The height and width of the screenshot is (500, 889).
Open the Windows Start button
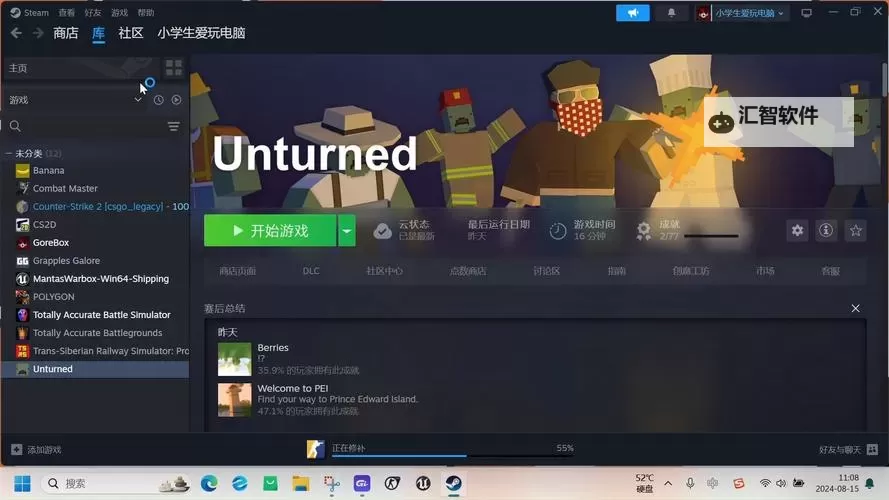point(22,484)
